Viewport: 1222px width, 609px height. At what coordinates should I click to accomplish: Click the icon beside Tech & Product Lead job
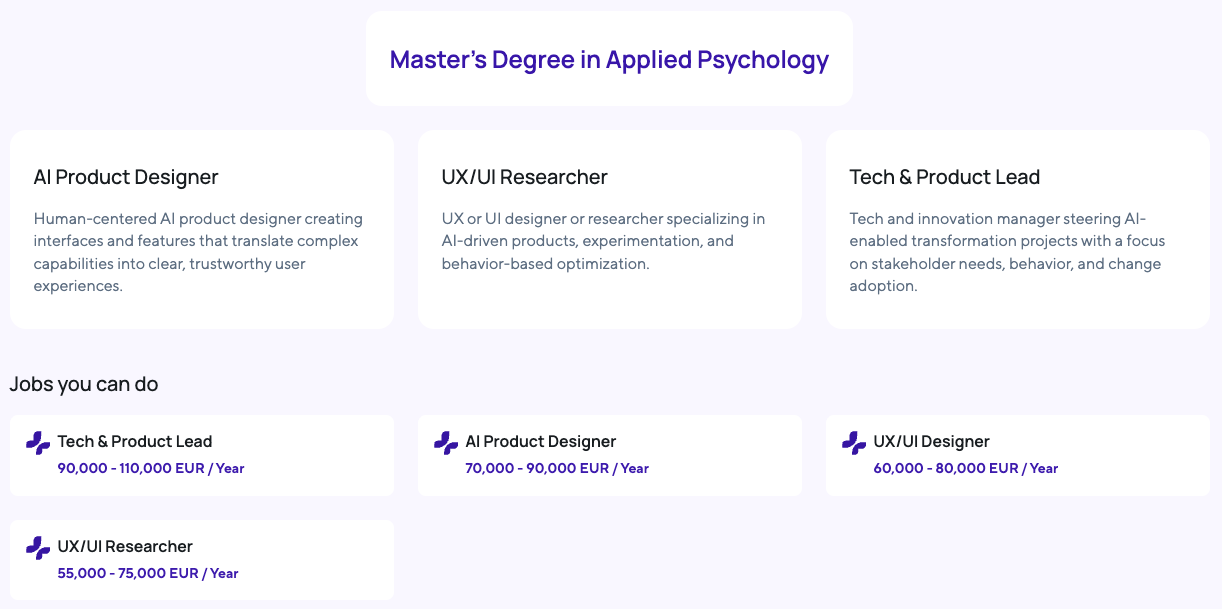[x=38, y=443]
